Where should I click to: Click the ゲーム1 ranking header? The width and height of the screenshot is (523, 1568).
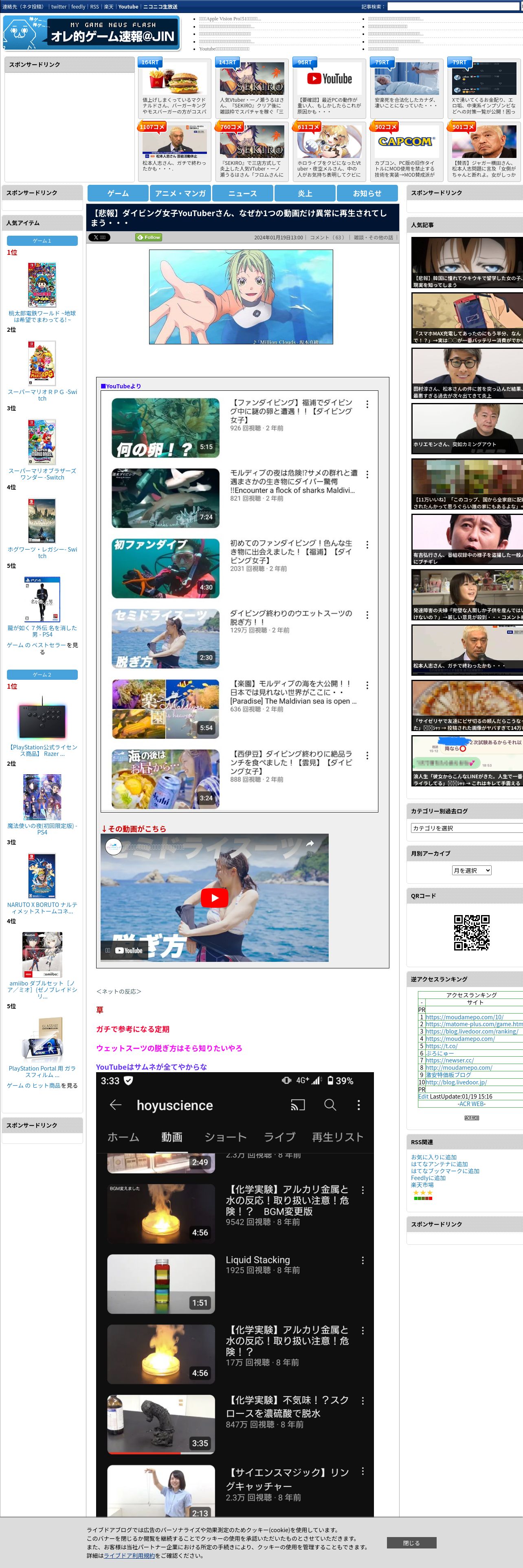[42, 241]
